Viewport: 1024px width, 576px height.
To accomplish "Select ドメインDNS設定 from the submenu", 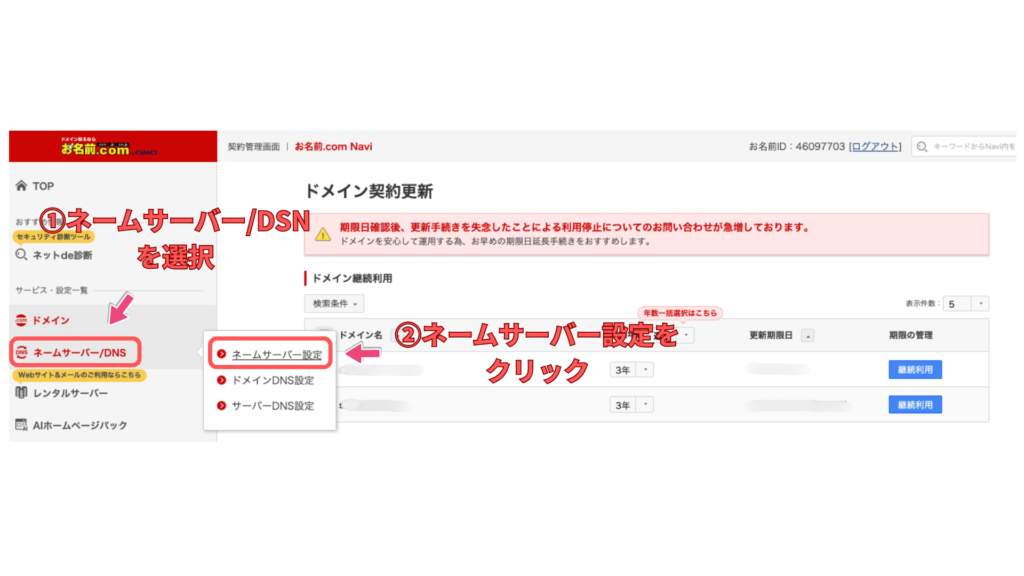I will 272,380.
